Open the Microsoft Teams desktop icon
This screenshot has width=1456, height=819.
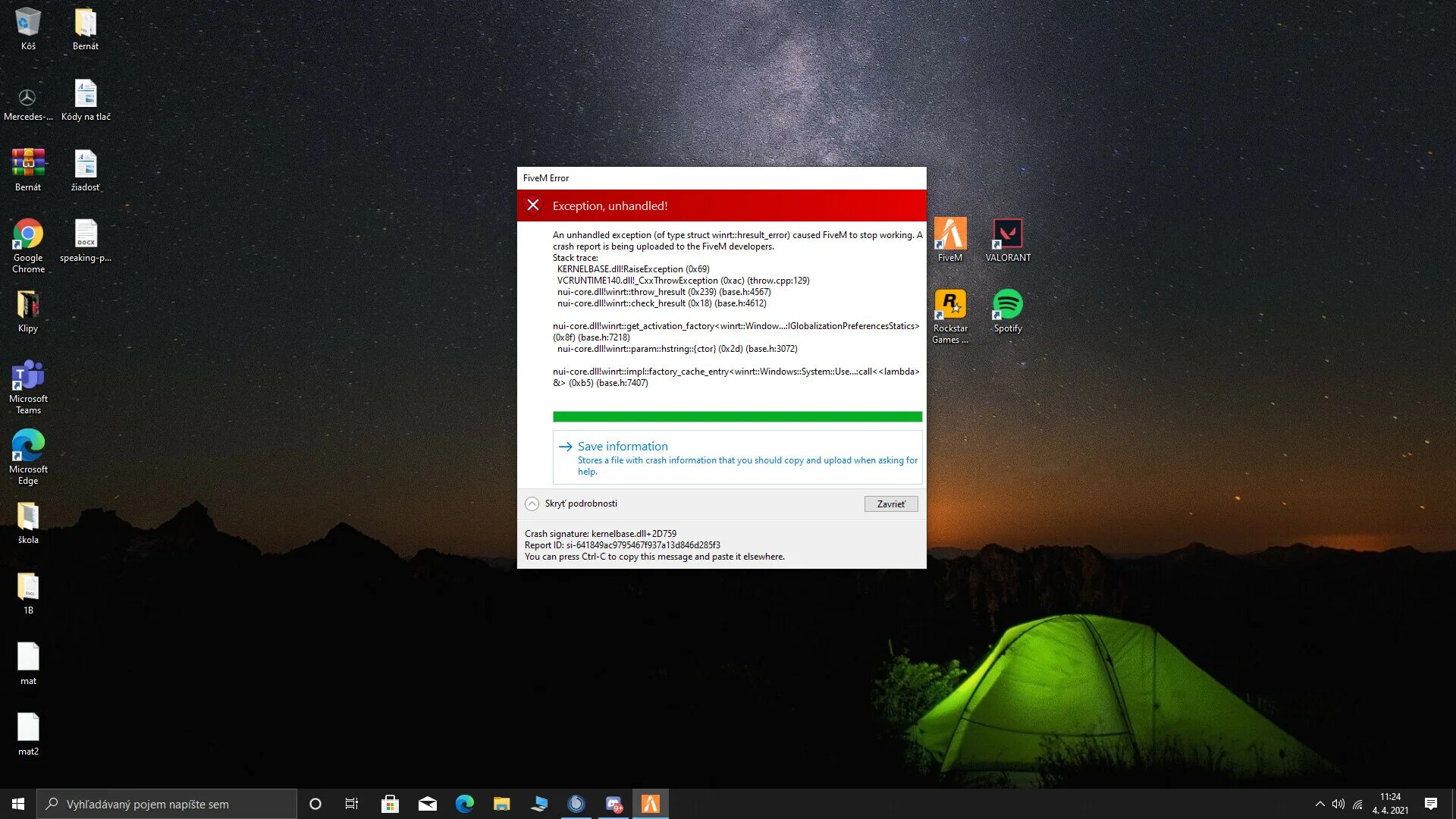click(28, 375)
